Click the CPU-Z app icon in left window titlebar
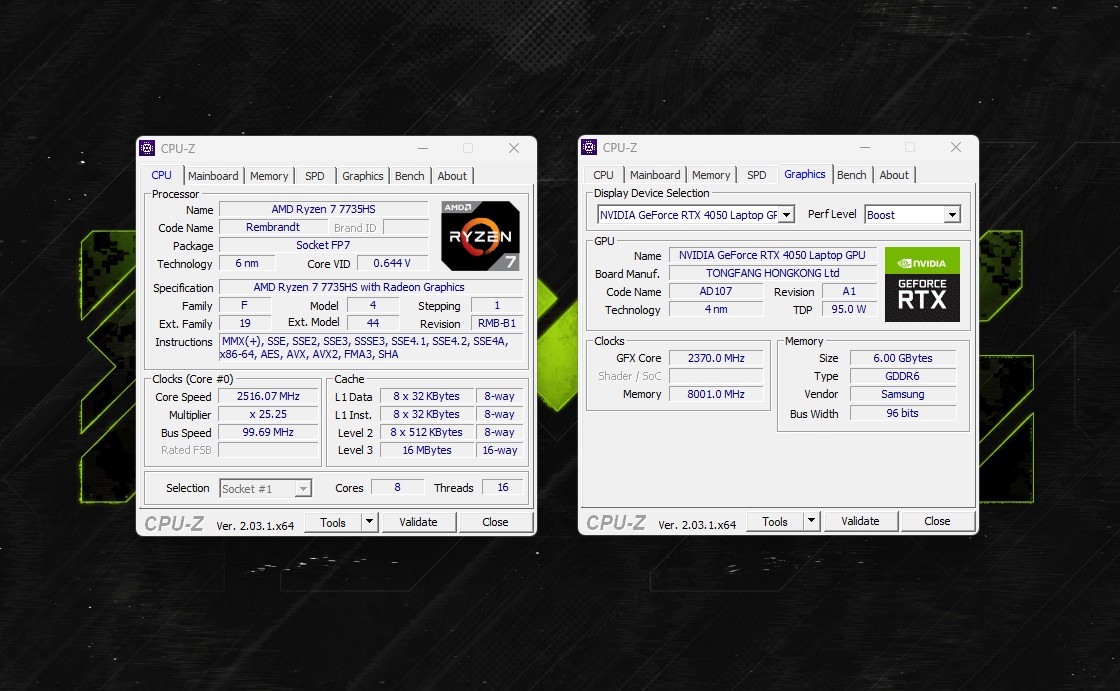 click(x=147, y=148)
